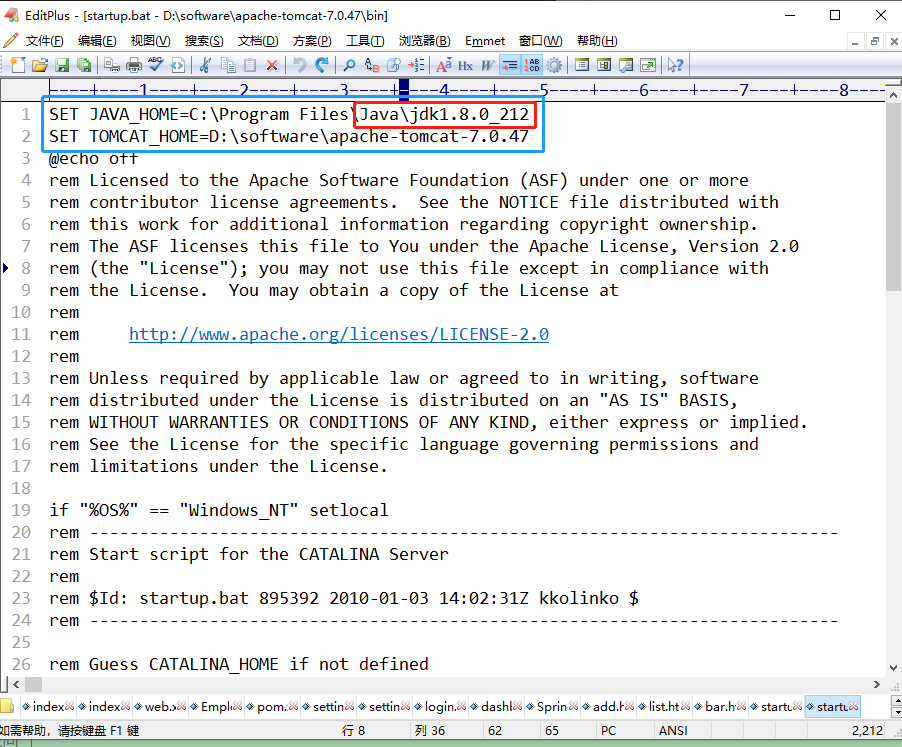Open the 视图(V) menu
The height and width of the screenshot is (747, 902).
tap(151, 41)
